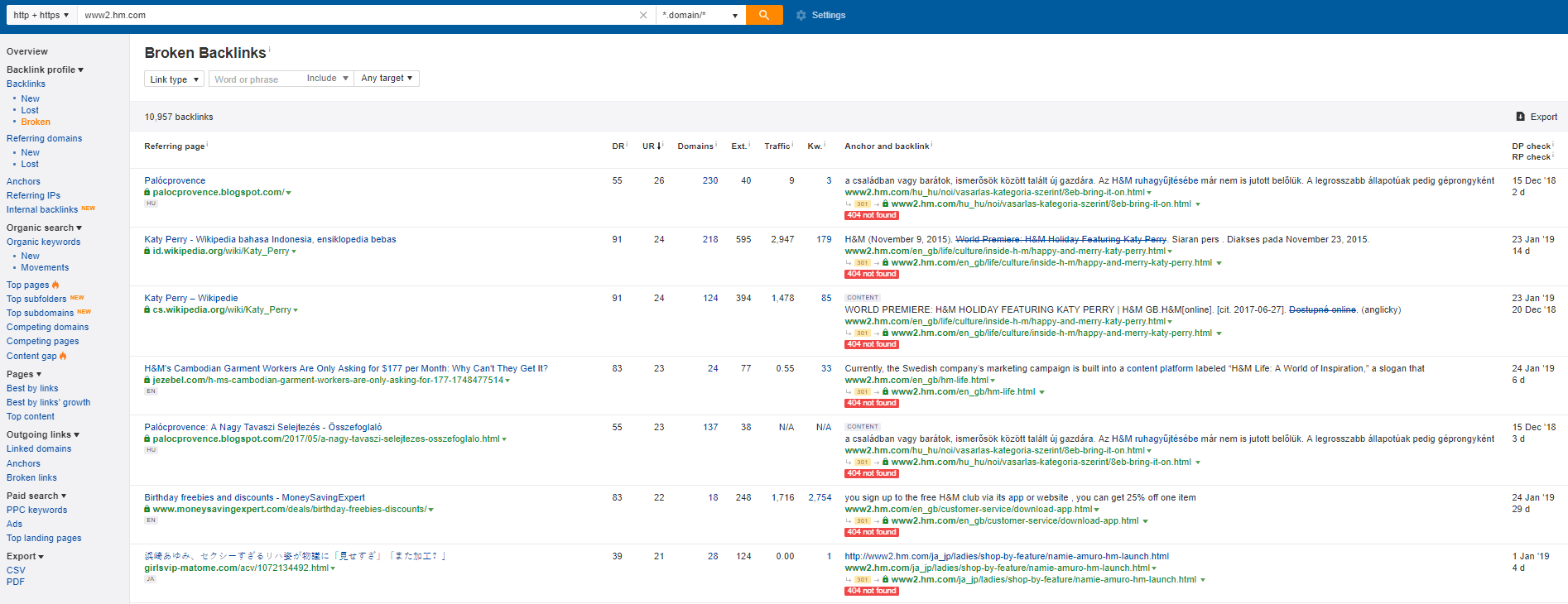Open the *.domain/* mode dropdown
This screenshot has width=1568, height=604.
[700, 15]
